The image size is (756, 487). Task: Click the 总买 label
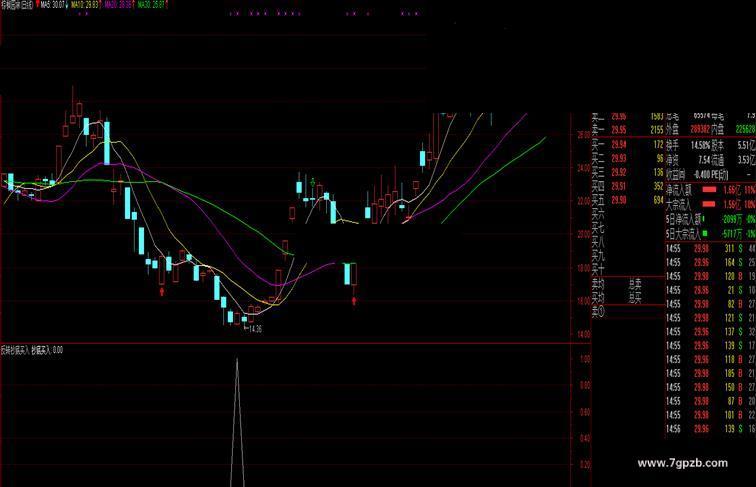(635, 298)
